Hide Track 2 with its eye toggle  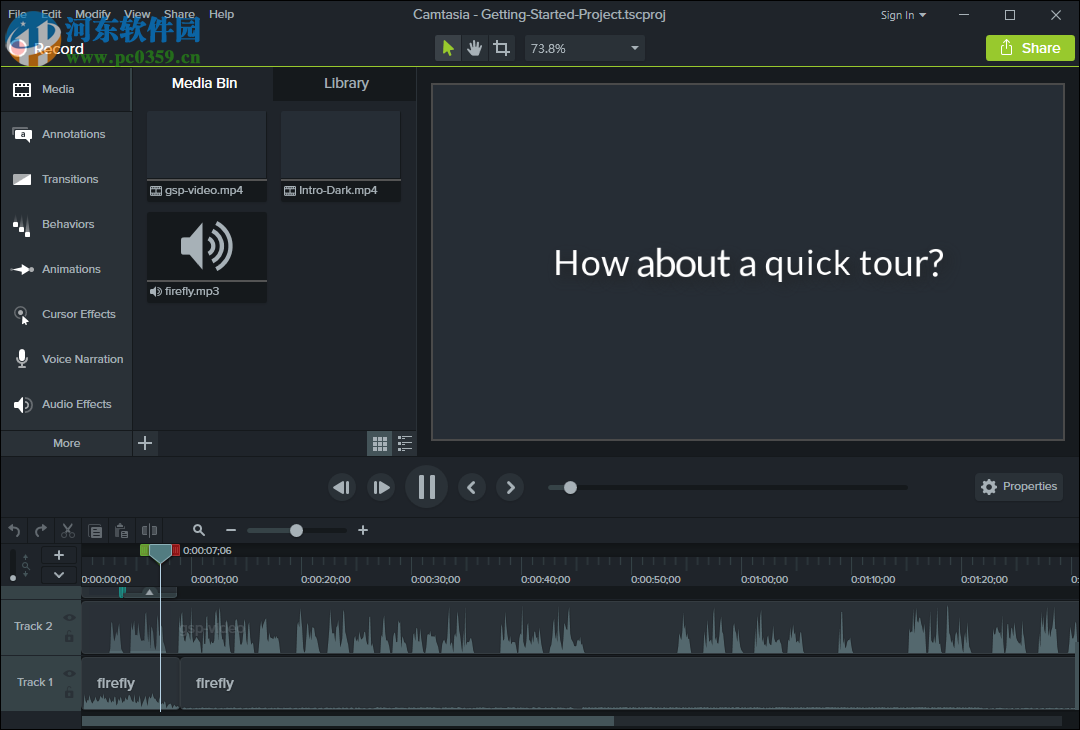point(69,617)
